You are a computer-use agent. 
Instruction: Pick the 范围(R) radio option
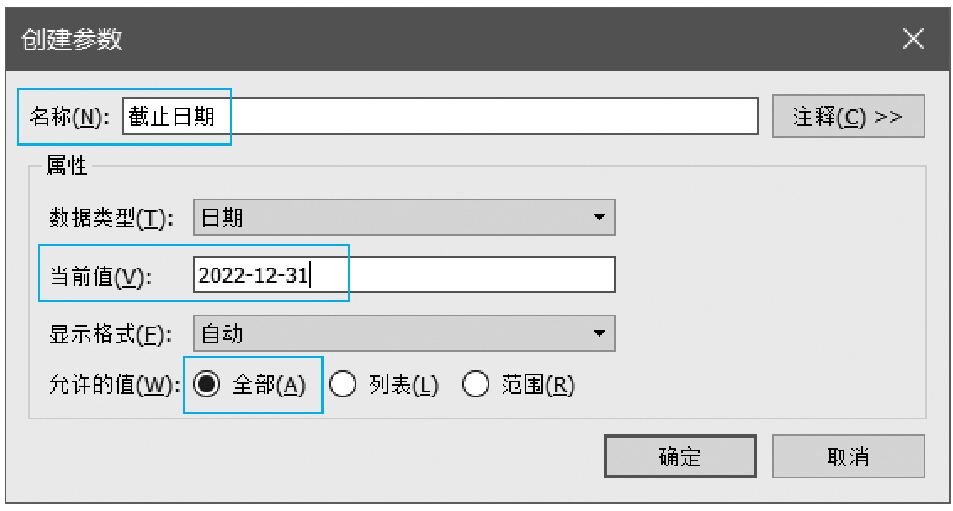pos(475,386)
